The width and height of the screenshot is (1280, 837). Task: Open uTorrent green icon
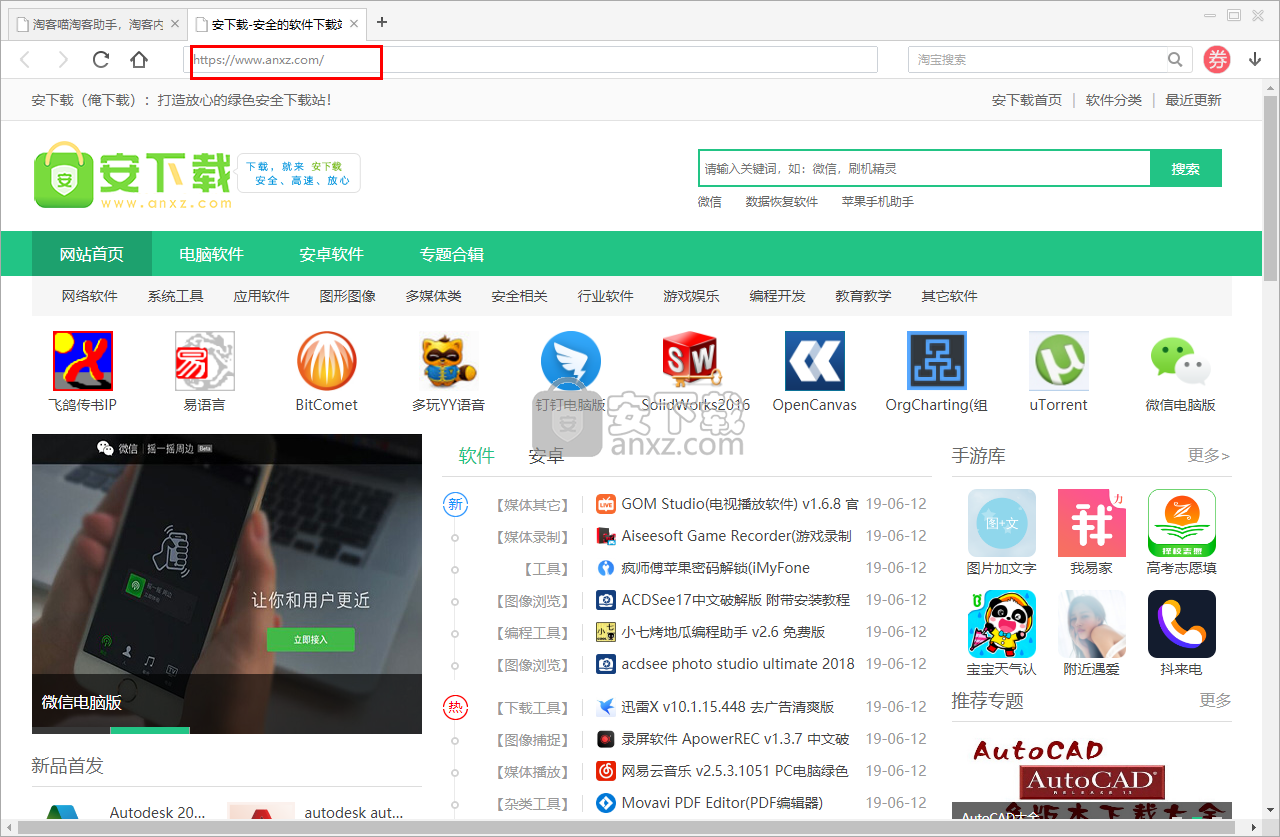click(1059, 361)
